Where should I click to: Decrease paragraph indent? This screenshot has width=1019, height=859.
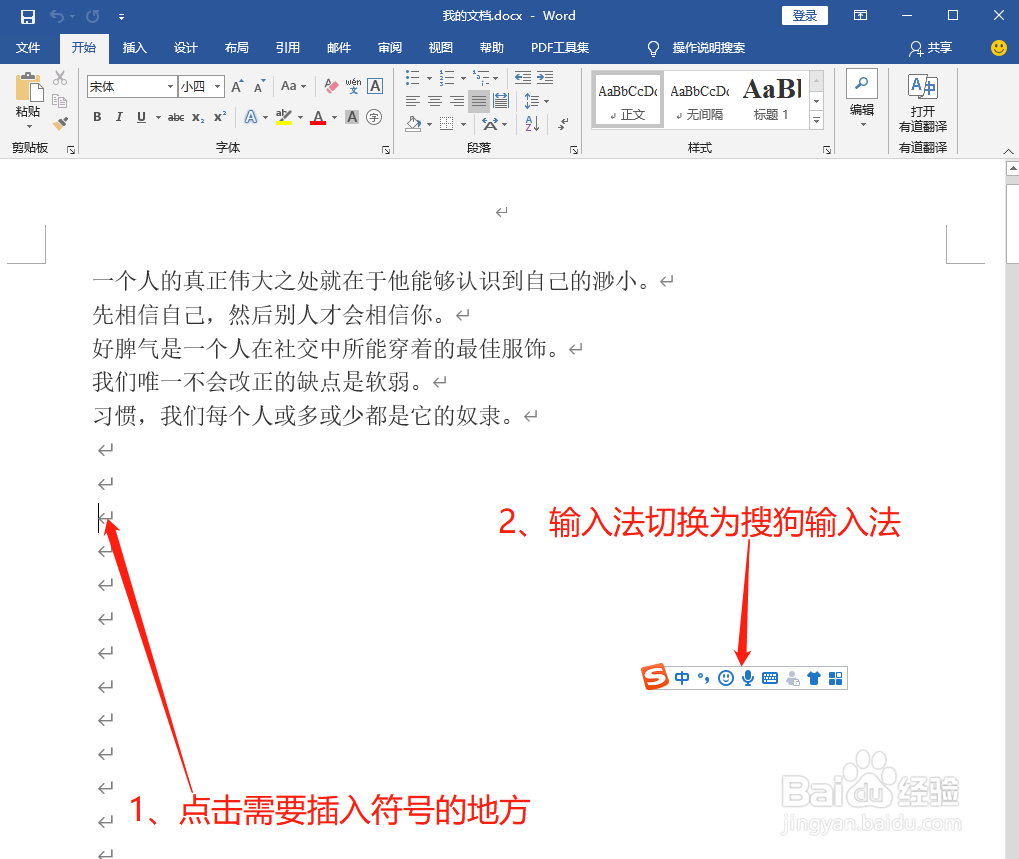coord(522,78)
